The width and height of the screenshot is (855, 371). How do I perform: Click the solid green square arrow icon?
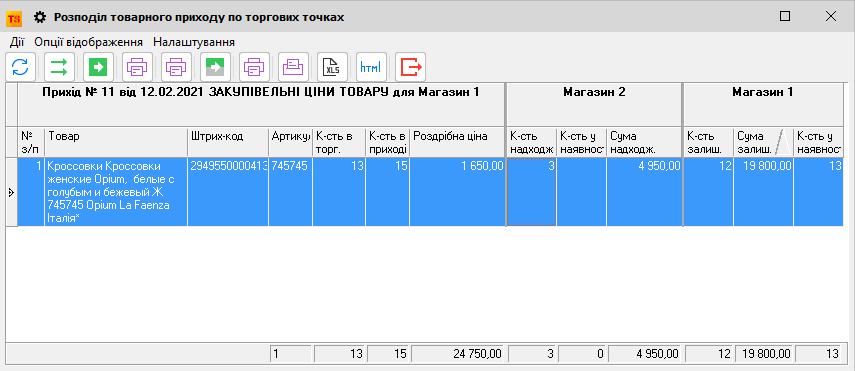click(x=98, y=68)
